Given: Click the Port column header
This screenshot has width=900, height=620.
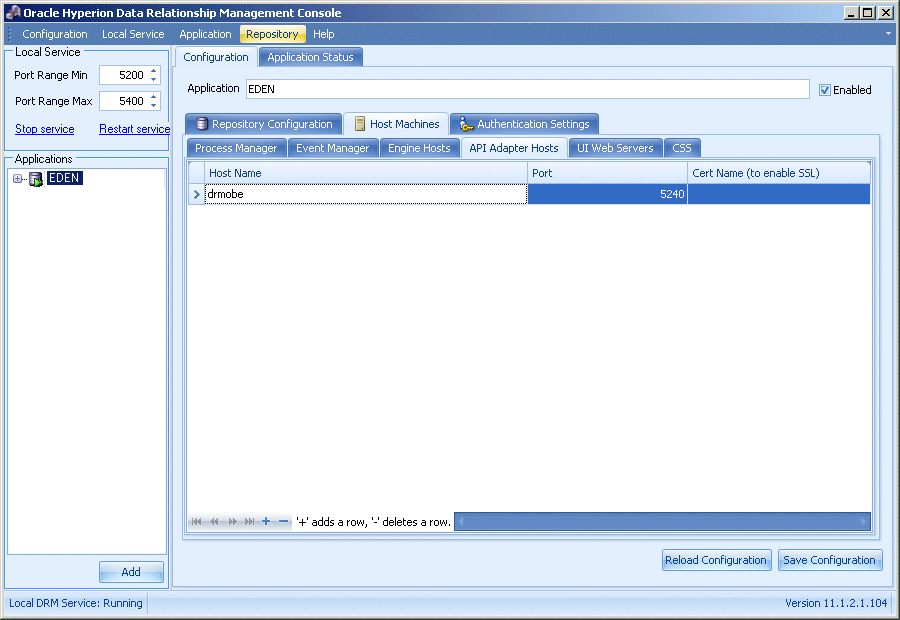Looking at the screenshot, I should pos(607,173).
